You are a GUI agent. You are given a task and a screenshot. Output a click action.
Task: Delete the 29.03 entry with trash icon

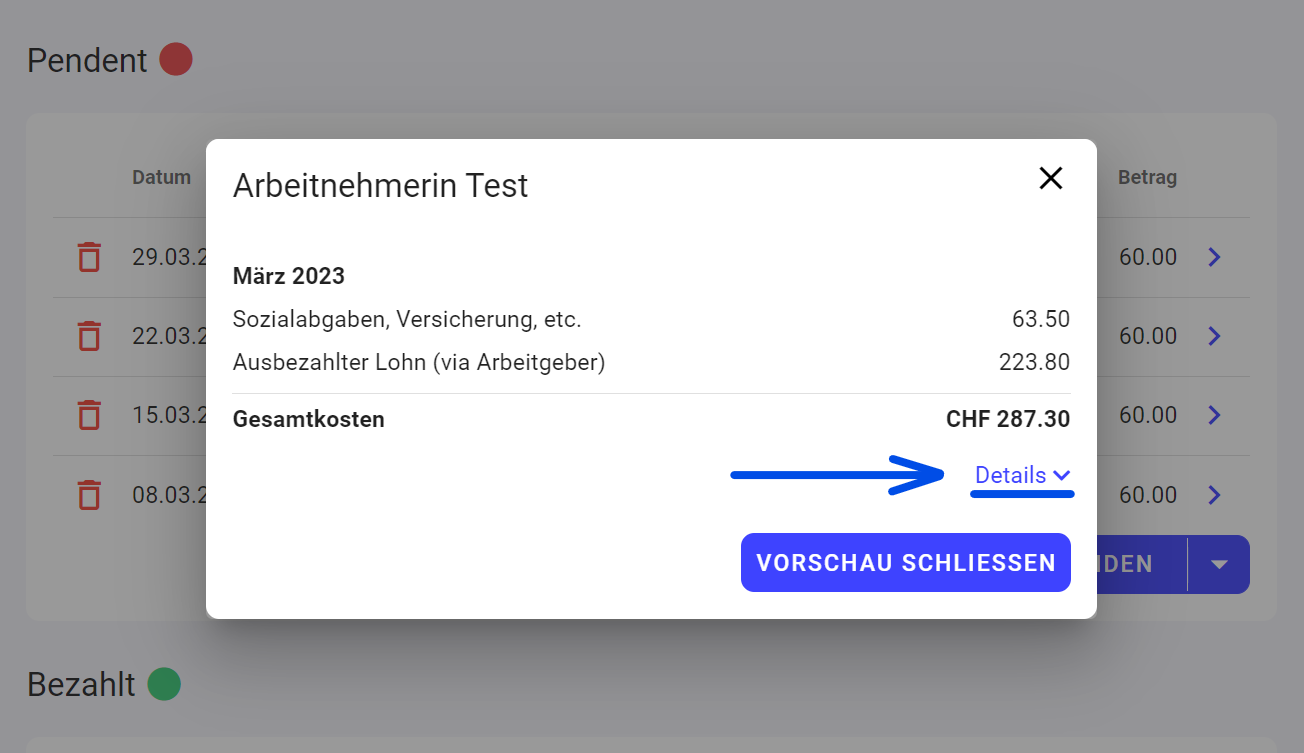click(x=90, y=257)
